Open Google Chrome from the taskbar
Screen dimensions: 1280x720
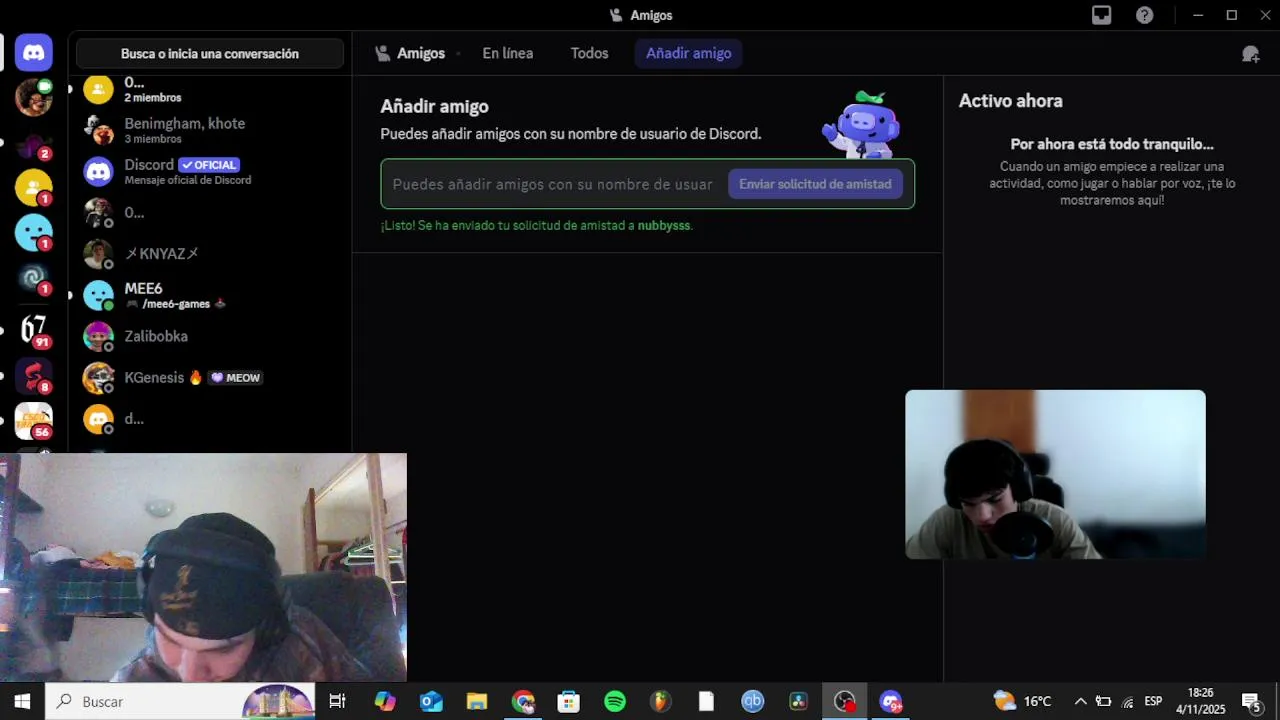click(523, 701)
